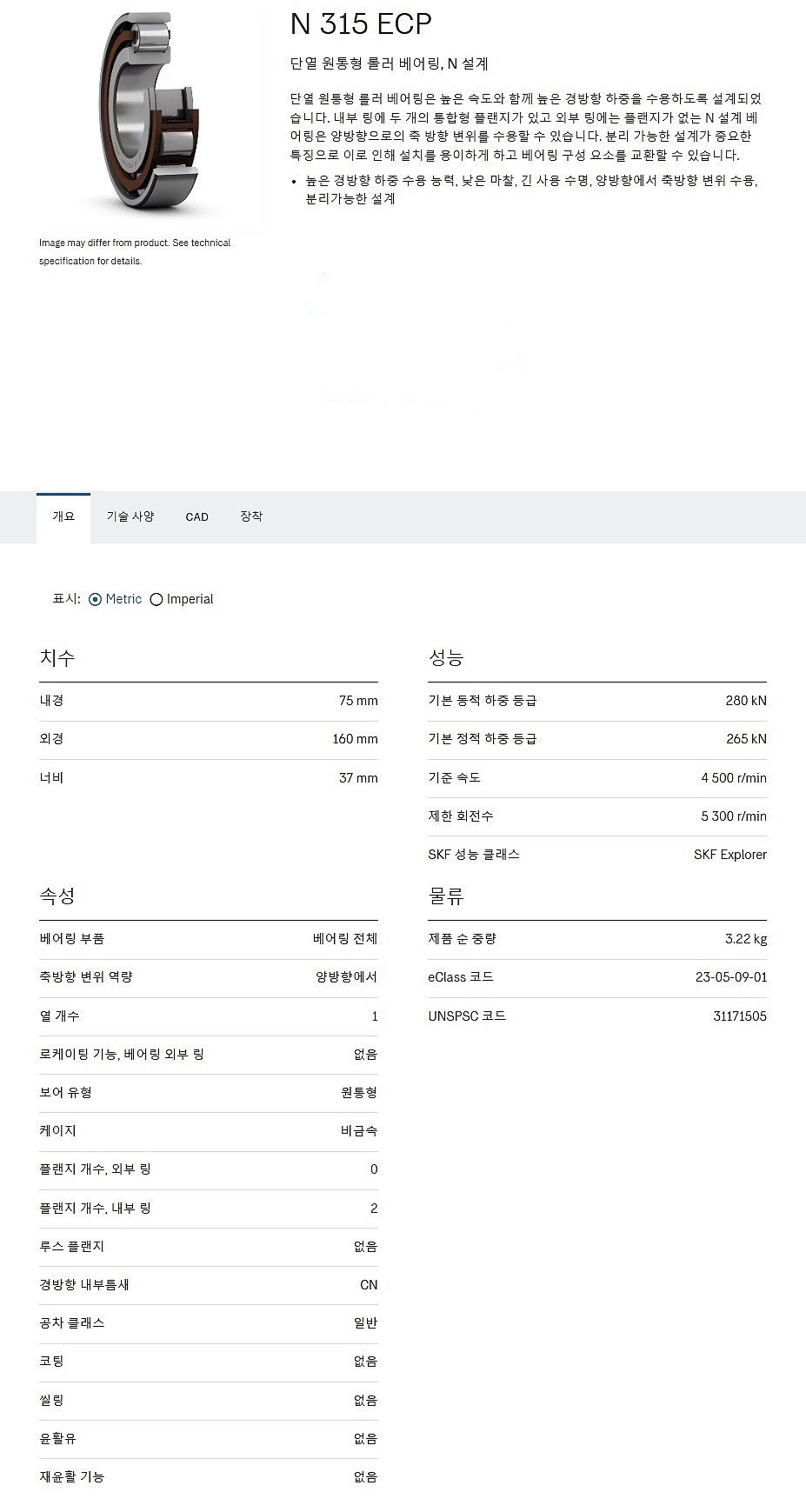This screenshot has width=806, height=1512.
Task: Click the bearing product image
Action: click(x=149, y=111)
